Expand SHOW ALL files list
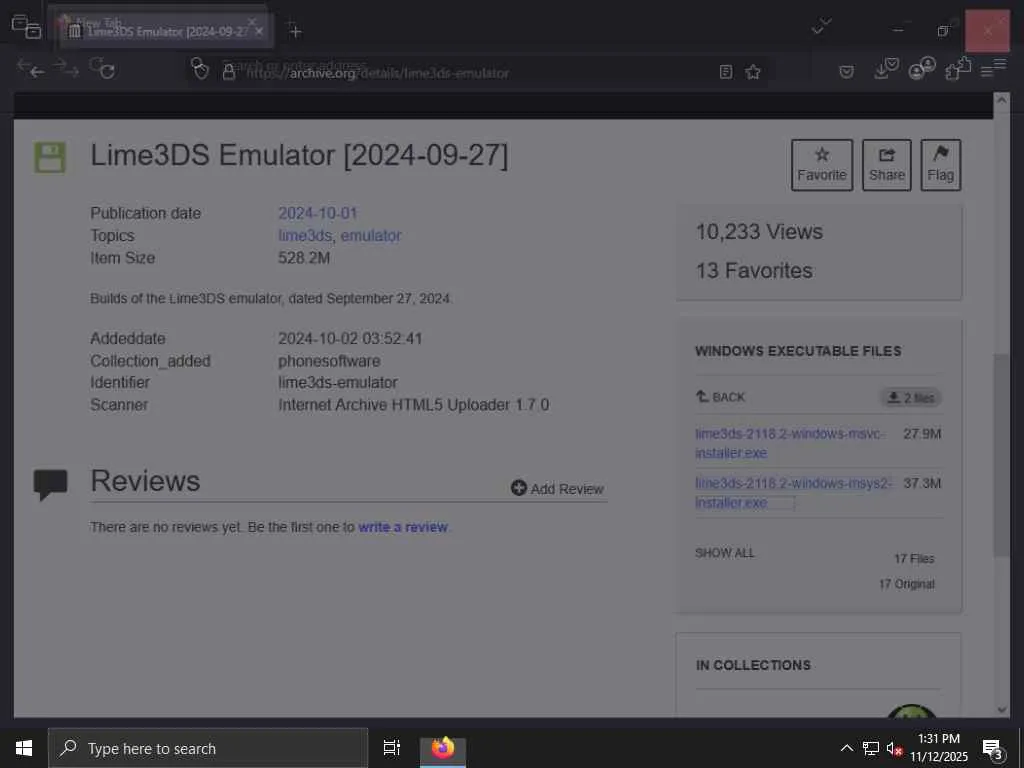The width and height of the screenshot is (1024, 768). coord(724,553)
